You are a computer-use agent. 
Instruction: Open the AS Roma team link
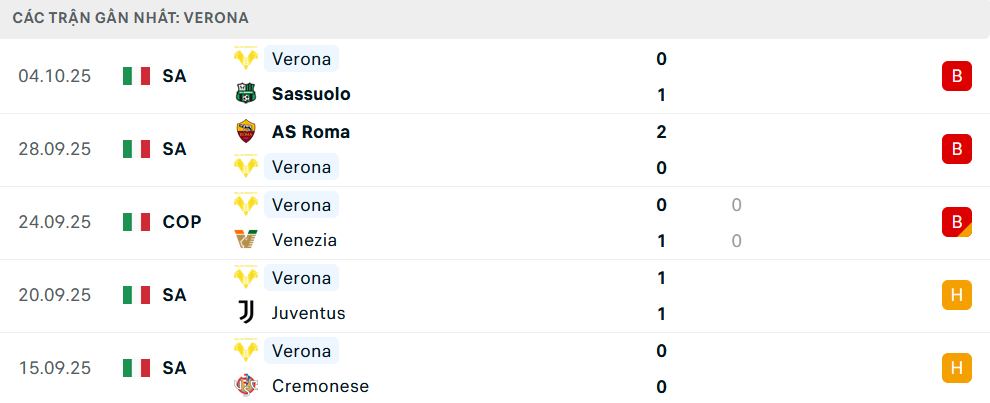(311, 131)
